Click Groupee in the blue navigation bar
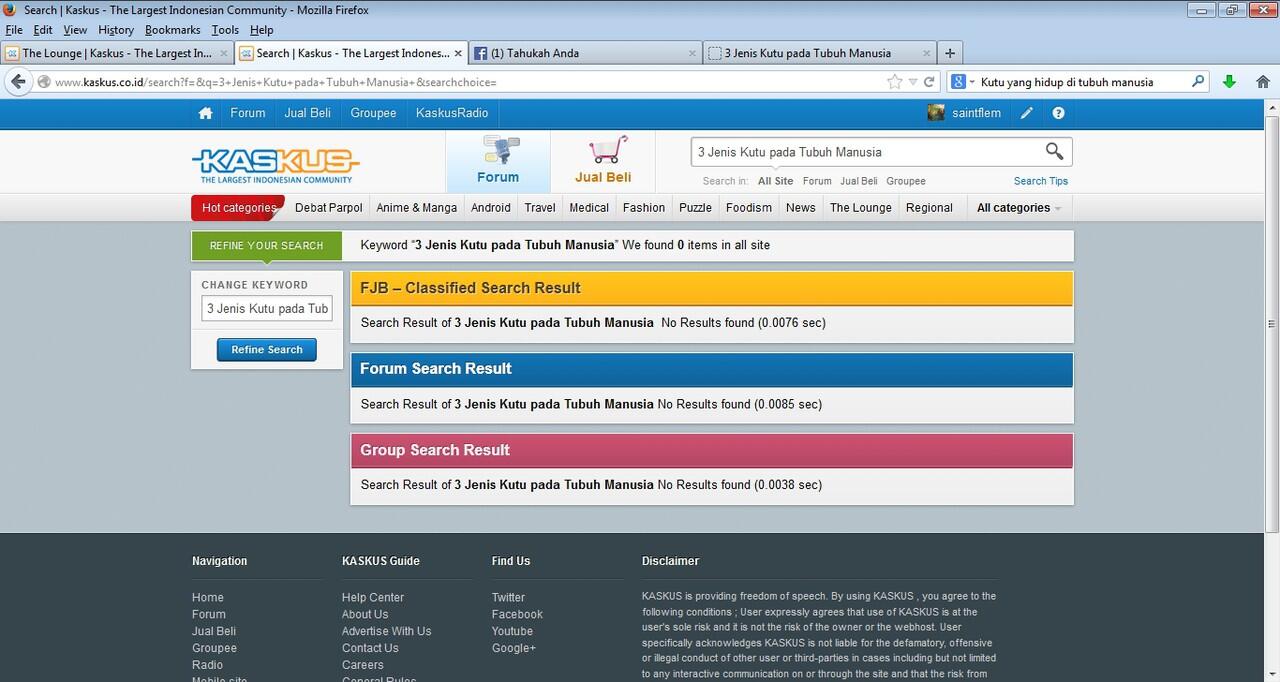Viewport: 1280px width, 682px height. pos(373,113)
